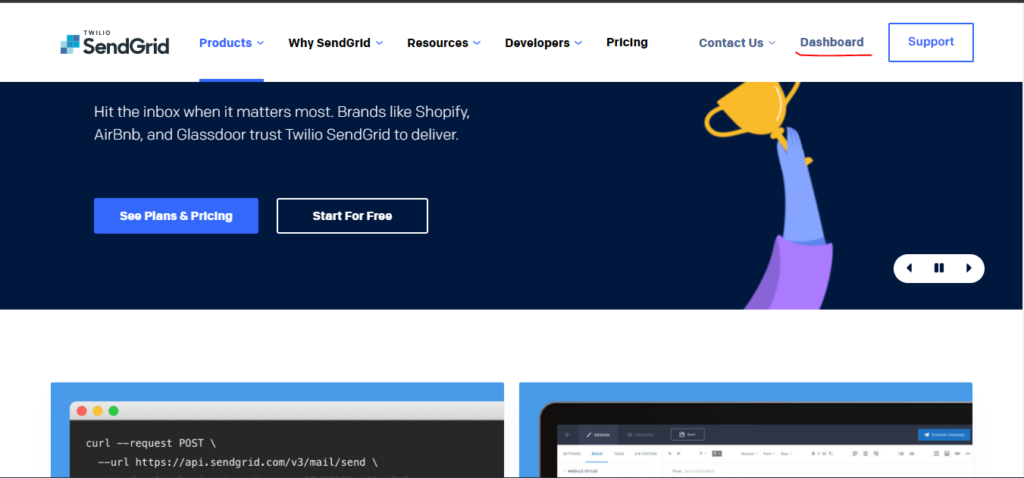Open the Pricing page
The height and width of the screenshot is (478, 1024).
[627, 42]
